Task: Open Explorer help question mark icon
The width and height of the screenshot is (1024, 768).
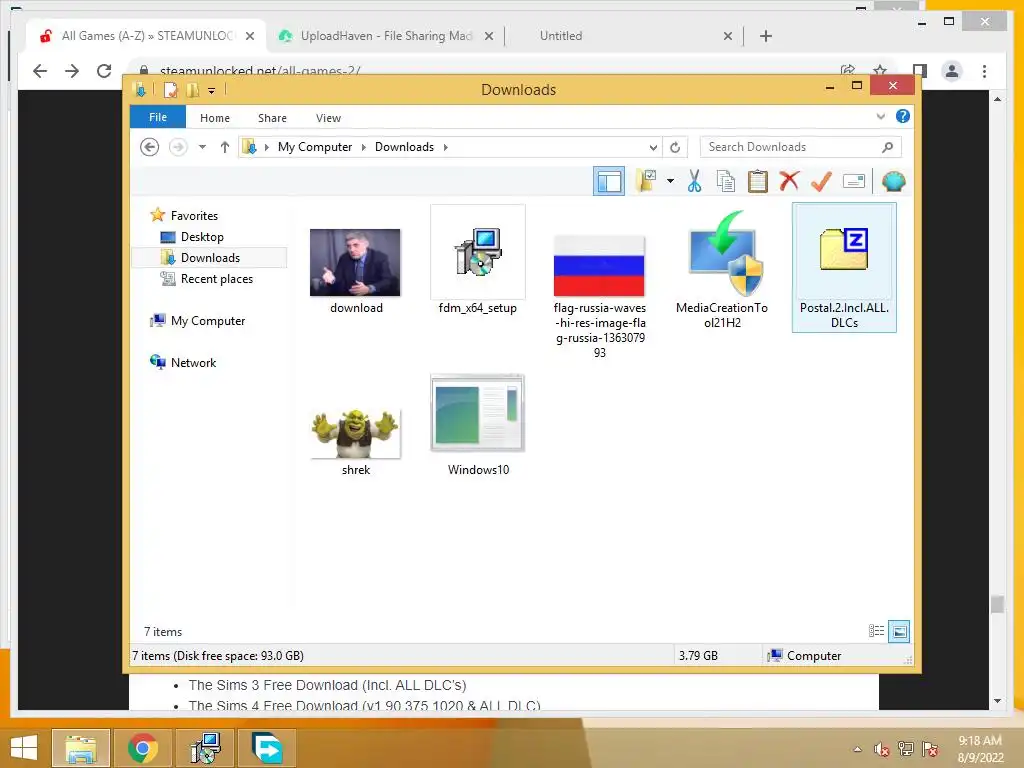Action: (x=903, y=116)
